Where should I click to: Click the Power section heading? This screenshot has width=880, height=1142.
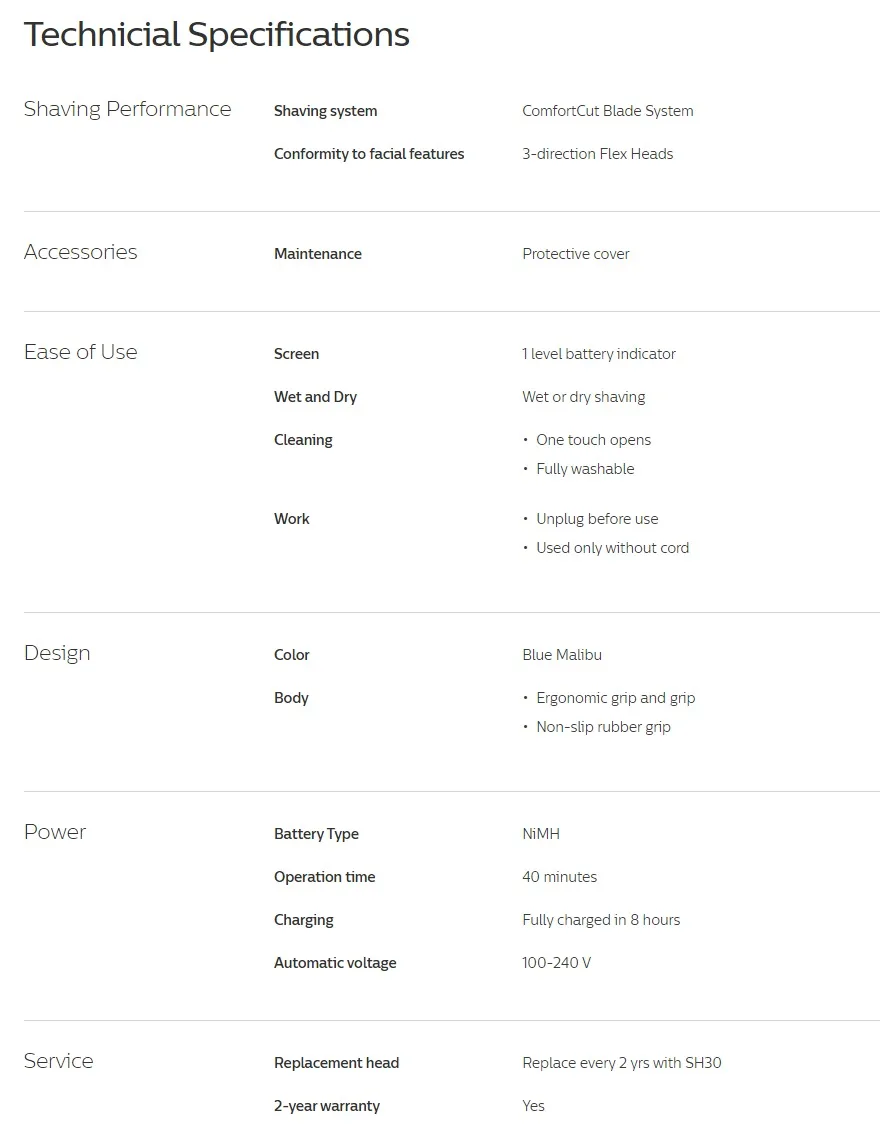55,832
